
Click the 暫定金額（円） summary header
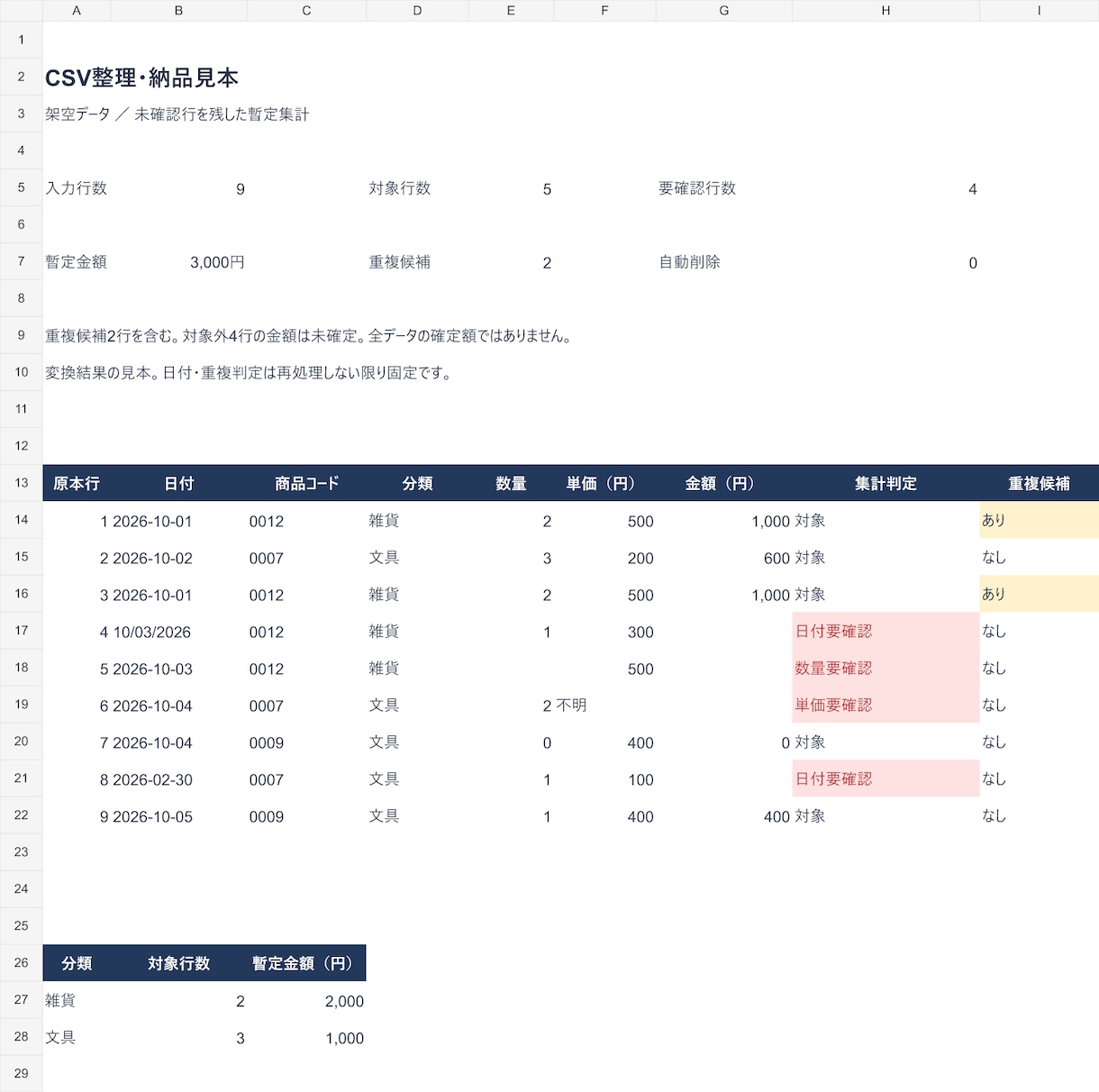(306, 962)
